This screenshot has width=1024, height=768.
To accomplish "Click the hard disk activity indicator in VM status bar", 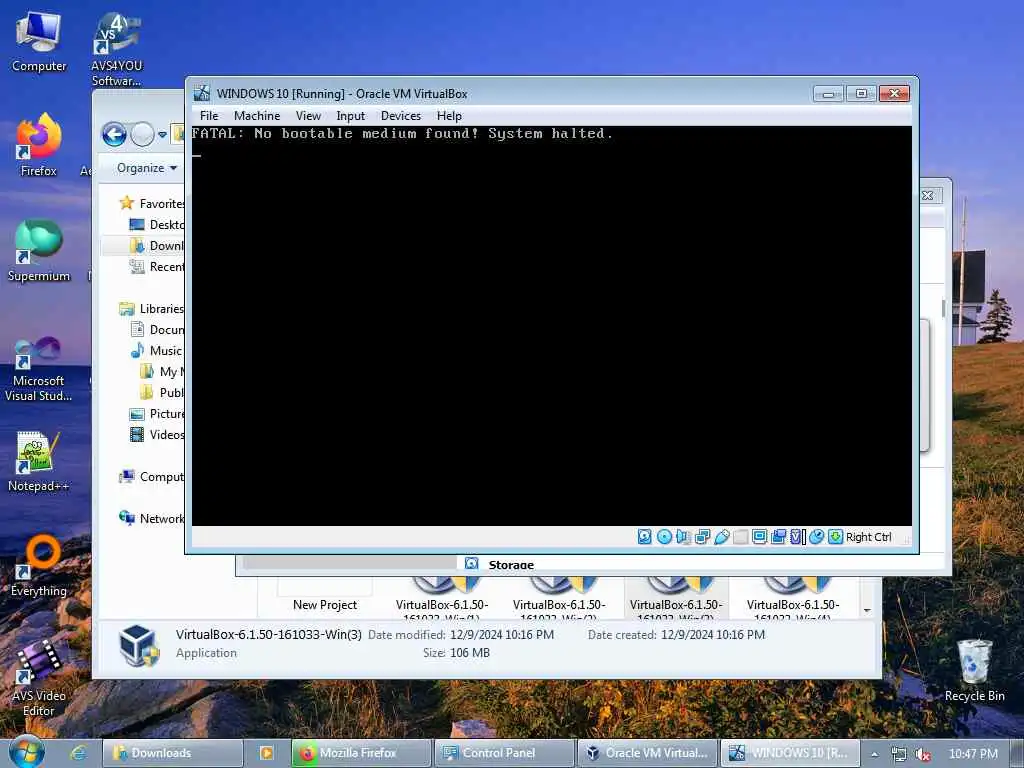I will 644,537.
